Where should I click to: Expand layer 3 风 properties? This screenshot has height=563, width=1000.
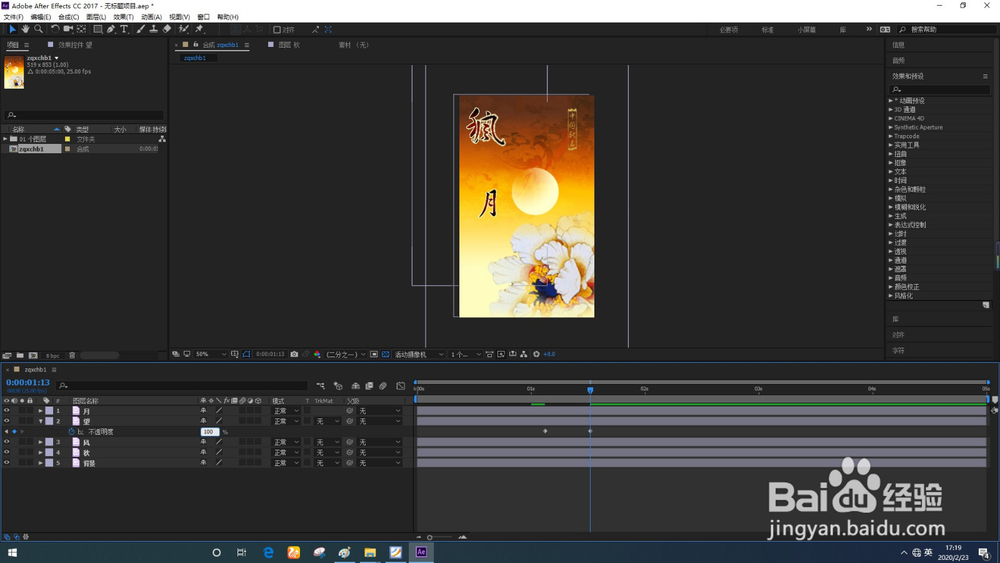41,442
